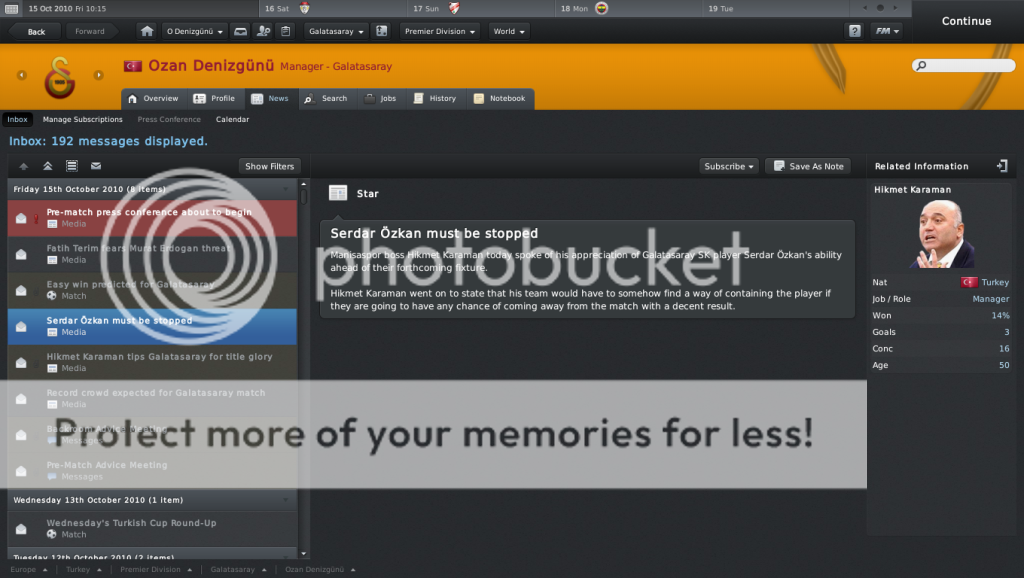The width and height of the screenshot is (1024, 578).
Task: Open the clipboard notes icon in the toolbar
Action: pyautogui.click(x=285, y=31)
